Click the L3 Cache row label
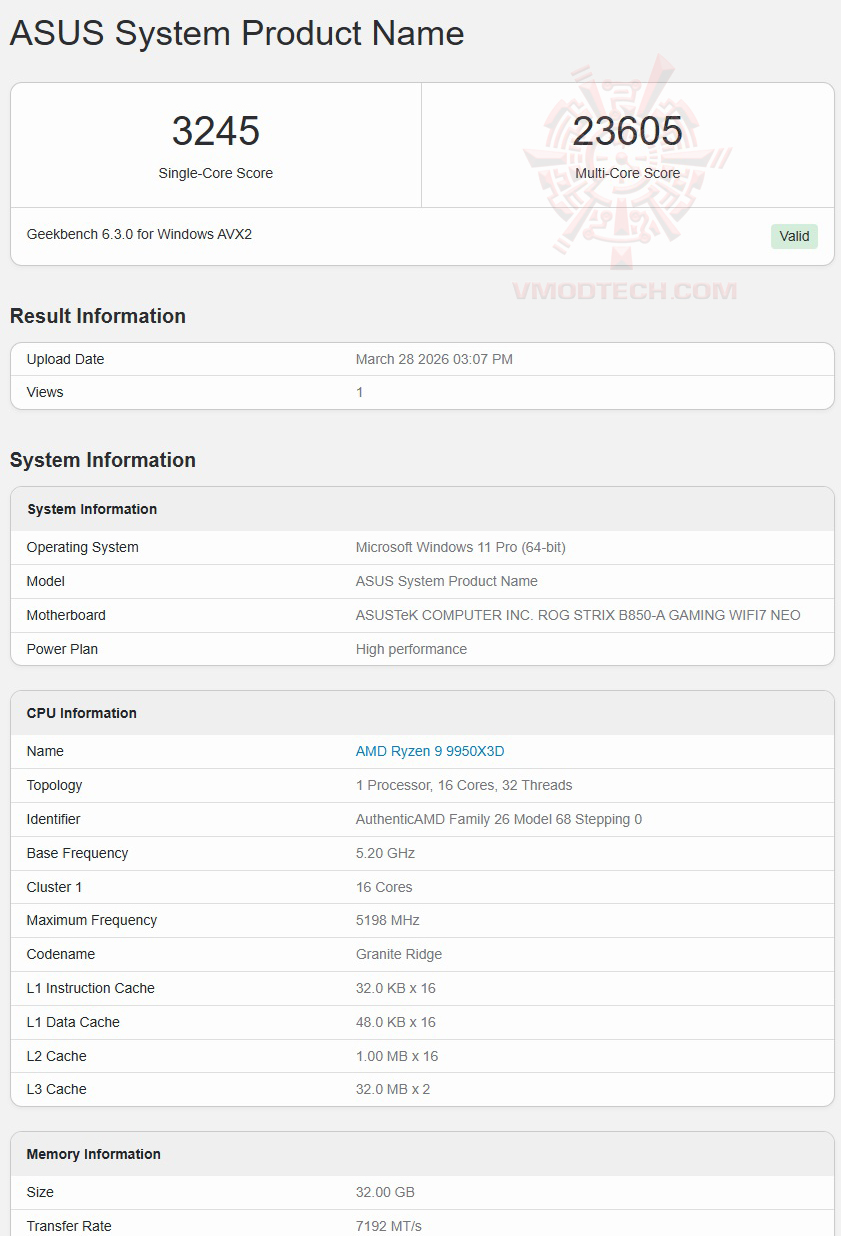The width and height of the screenshot is (841, 1236). (x=57, y=1089)
